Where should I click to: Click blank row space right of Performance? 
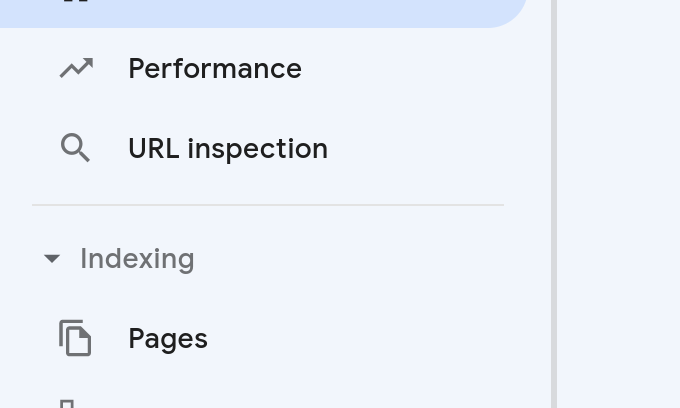tap(420, 68)
